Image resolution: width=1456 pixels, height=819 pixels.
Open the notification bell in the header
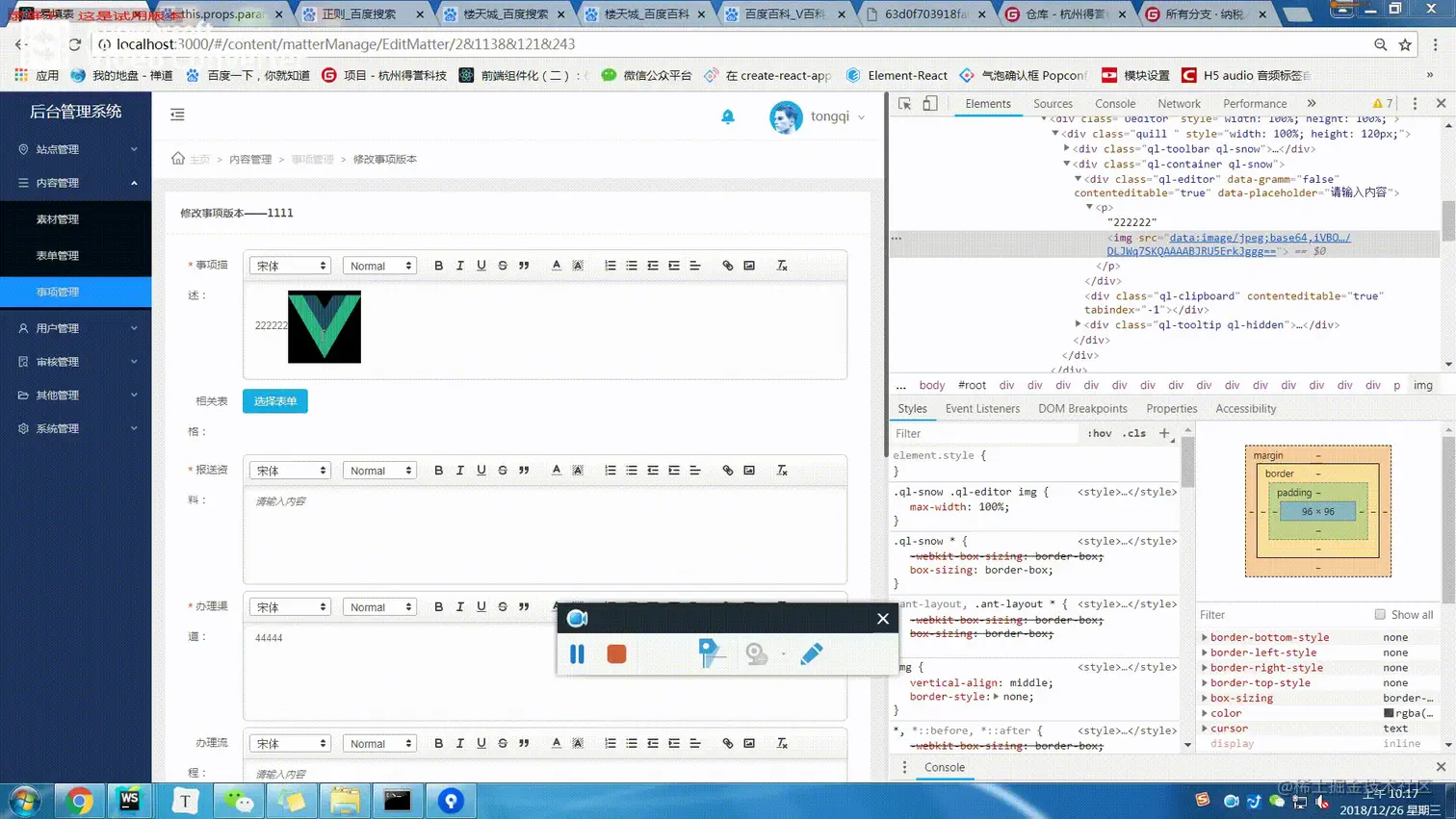point(728,115)
